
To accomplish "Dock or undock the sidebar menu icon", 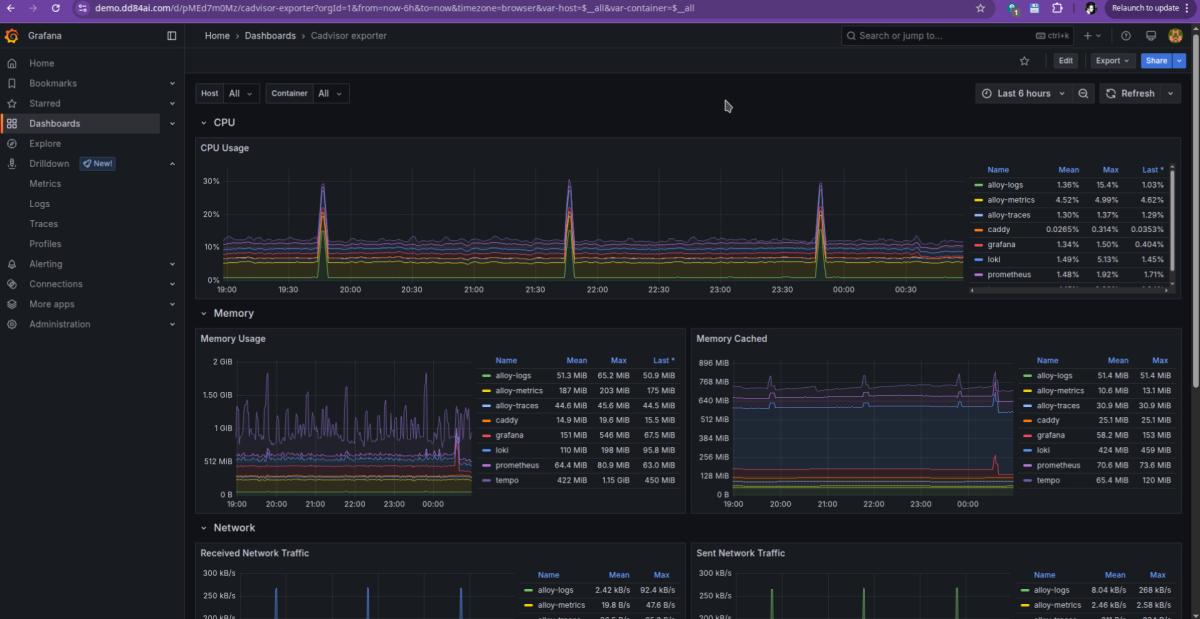I will click(172, 36).
